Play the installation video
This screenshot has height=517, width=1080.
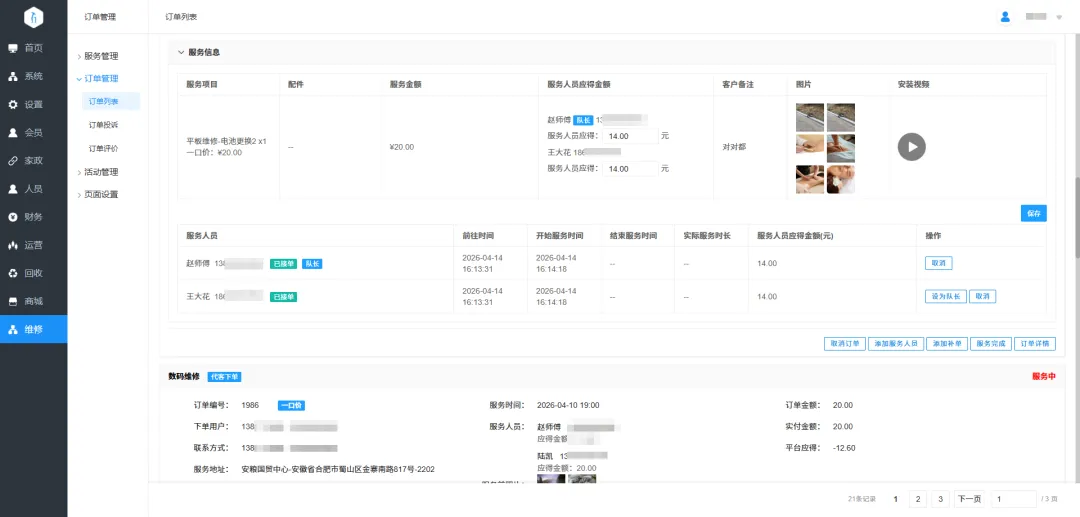pos(911,147)
